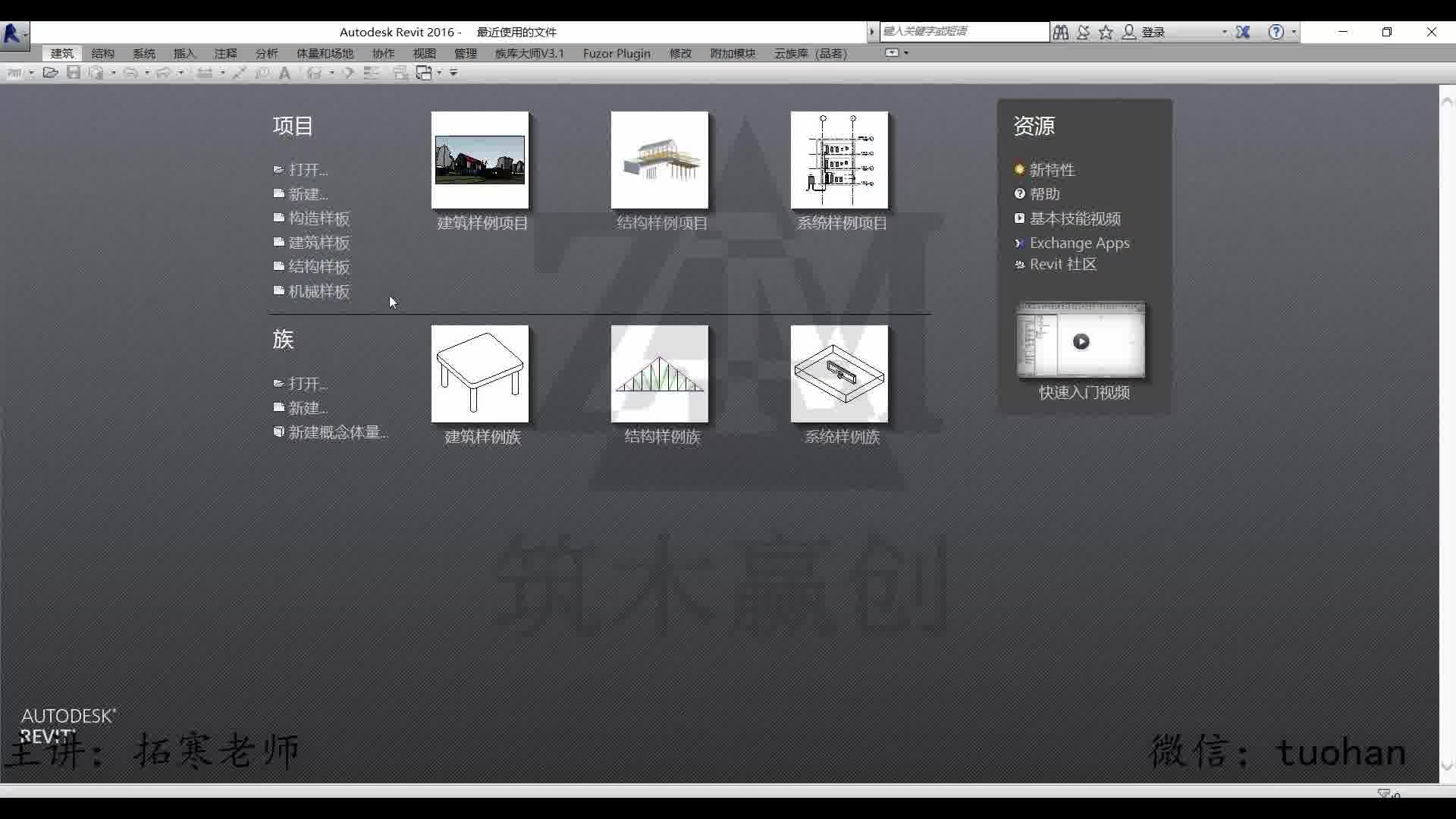Screen dimensions: 1456x819
Task: Click the Redo arrow icon
Action: tap(164, 73)
